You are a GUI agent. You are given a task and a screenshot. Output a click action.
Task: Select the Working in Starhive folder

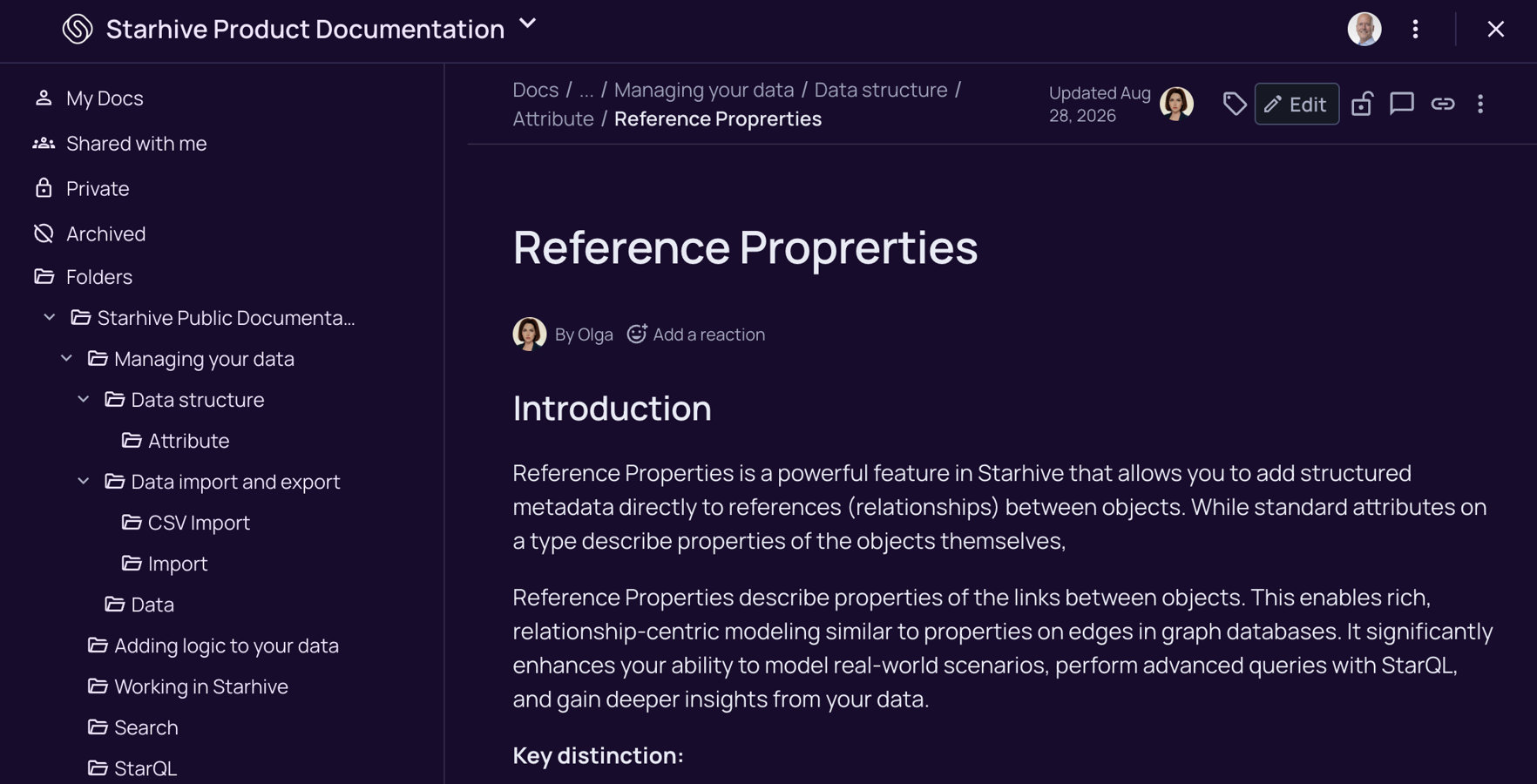click(x=201, y=686)
